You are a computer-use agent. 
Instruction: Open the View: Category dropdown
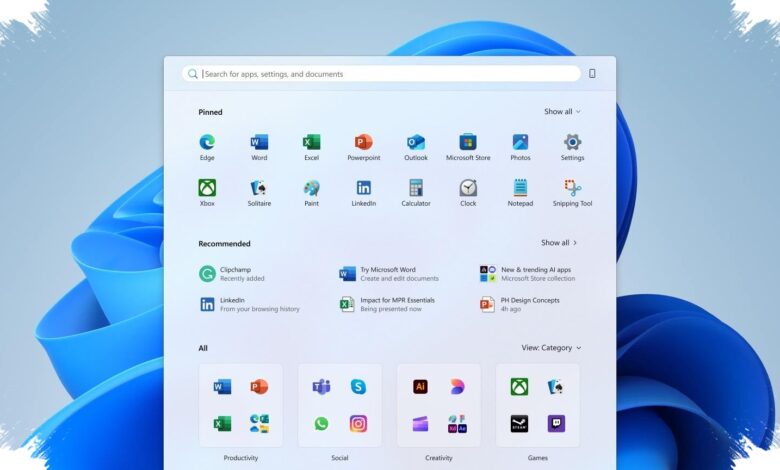551,348
